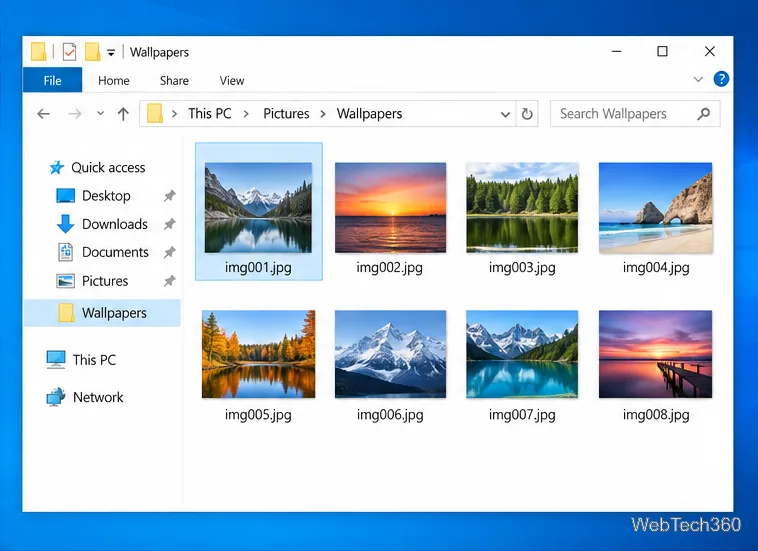This screenshot has width=758, height=551.
Task: Maximize the Wallpapers window
Action: (x=662, y=51)
